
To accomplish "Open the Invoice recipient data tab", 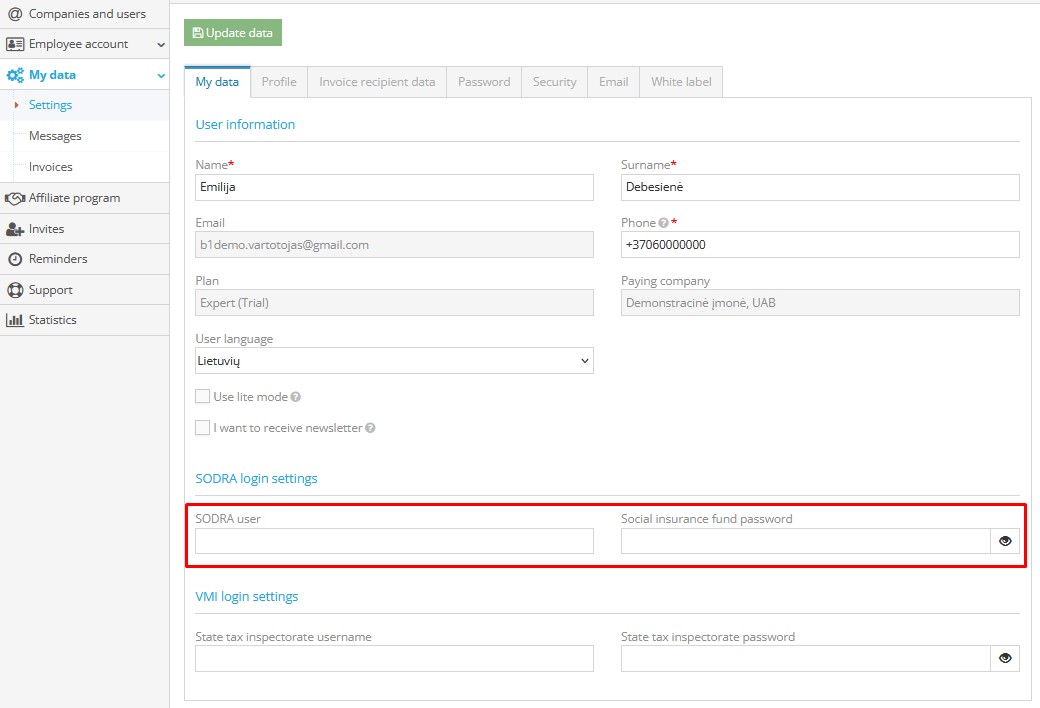I will pyautogui.click(x=377, y=82).
